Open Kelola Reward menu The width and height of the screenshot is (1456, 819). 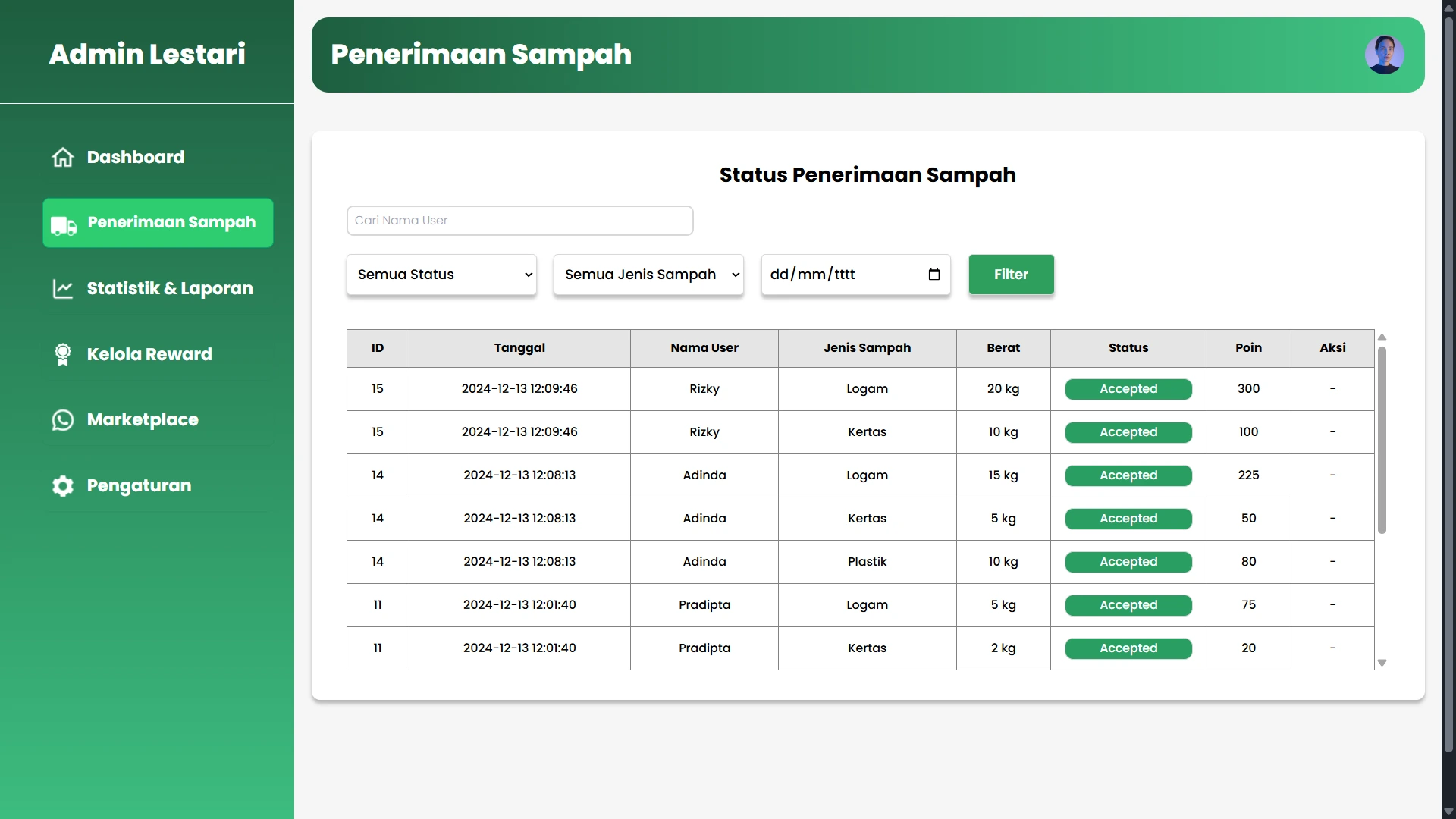(158, 354)
